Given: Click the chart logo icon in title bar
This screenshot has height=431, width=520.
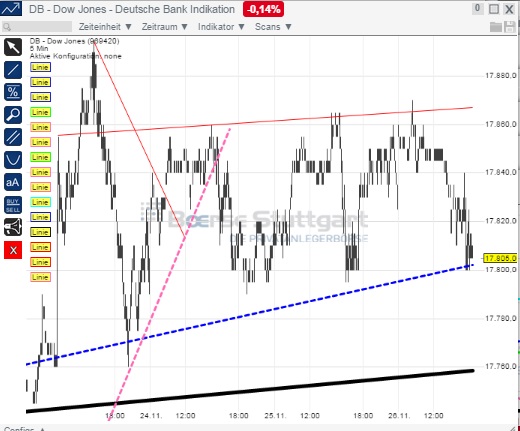Looking at the screenshot, I should click(x=11, y=8).
